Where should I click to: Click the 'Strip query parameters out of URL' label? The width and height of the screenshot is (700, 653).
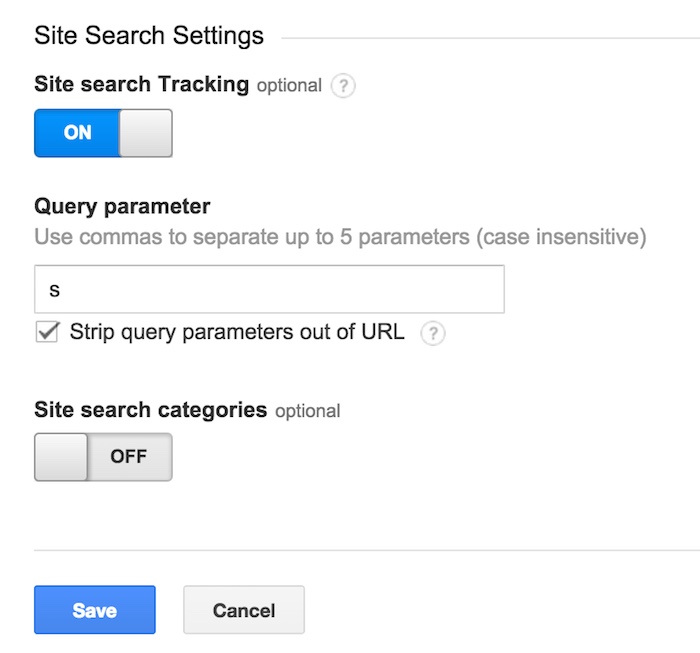[237, 333]
